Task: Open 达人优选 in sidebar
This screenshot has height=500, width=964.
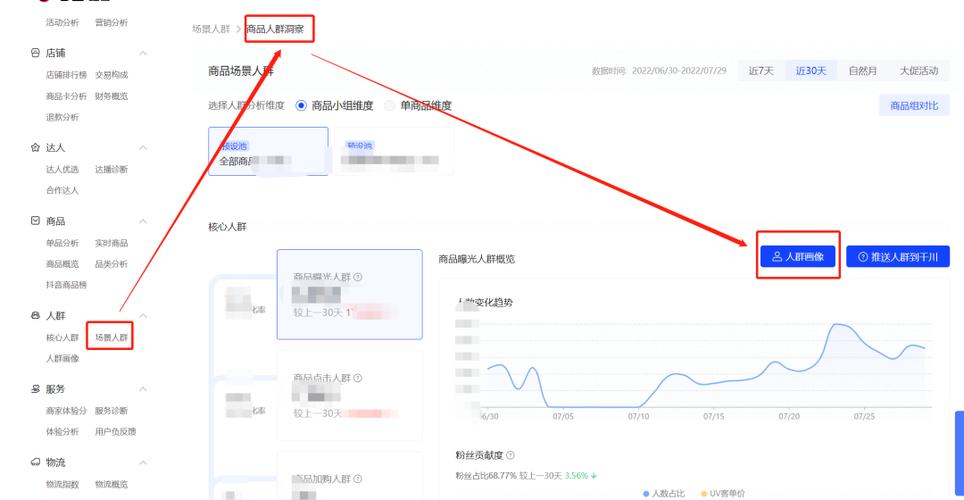Action: tap(62, 169)
